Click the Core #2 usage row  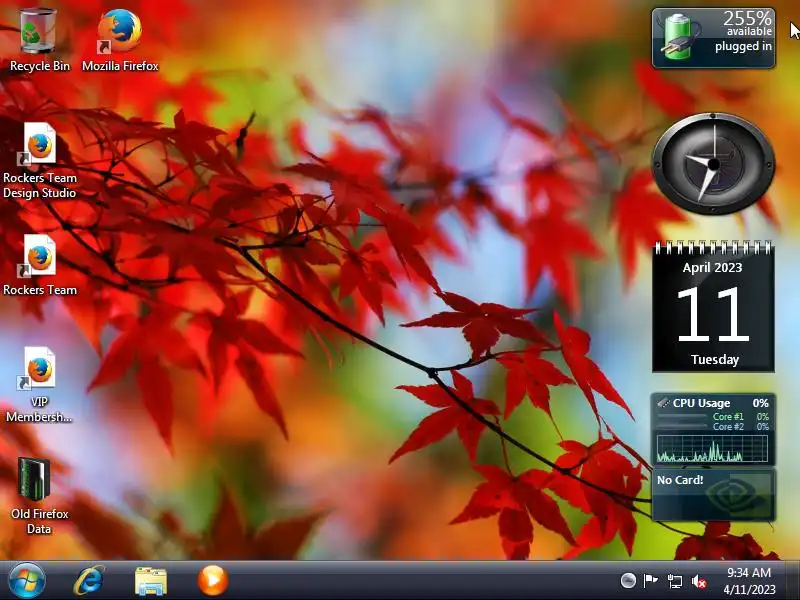coord(713,427)
